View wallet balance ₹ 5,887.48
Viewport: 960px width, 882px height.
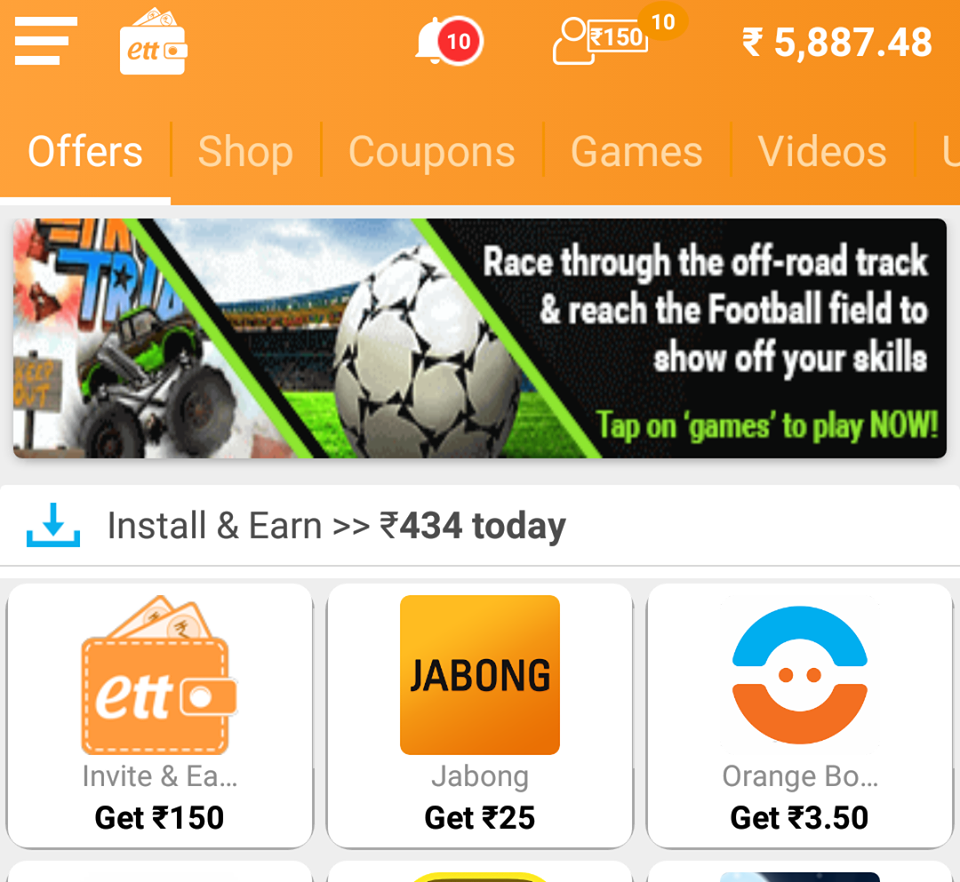pyautogui.click(x=837, y=42)
